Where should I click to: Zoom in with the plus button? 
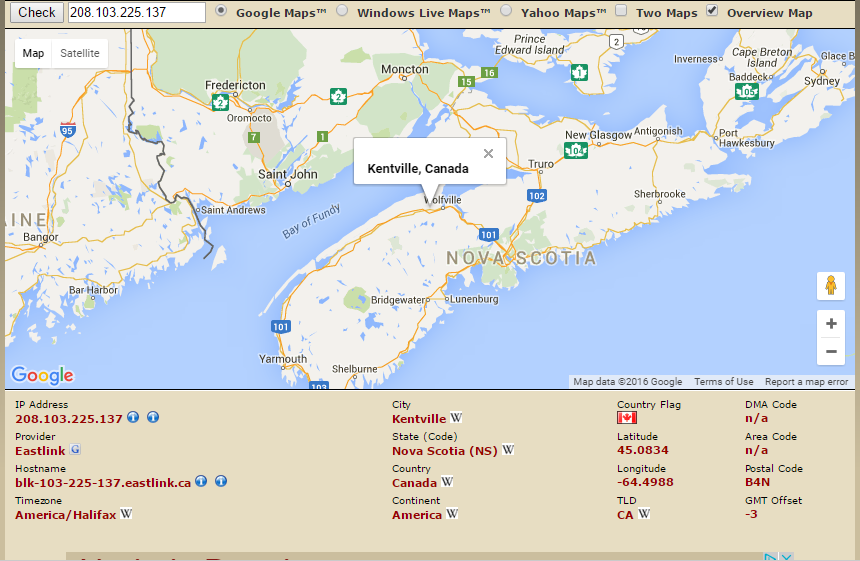(831, 324)
